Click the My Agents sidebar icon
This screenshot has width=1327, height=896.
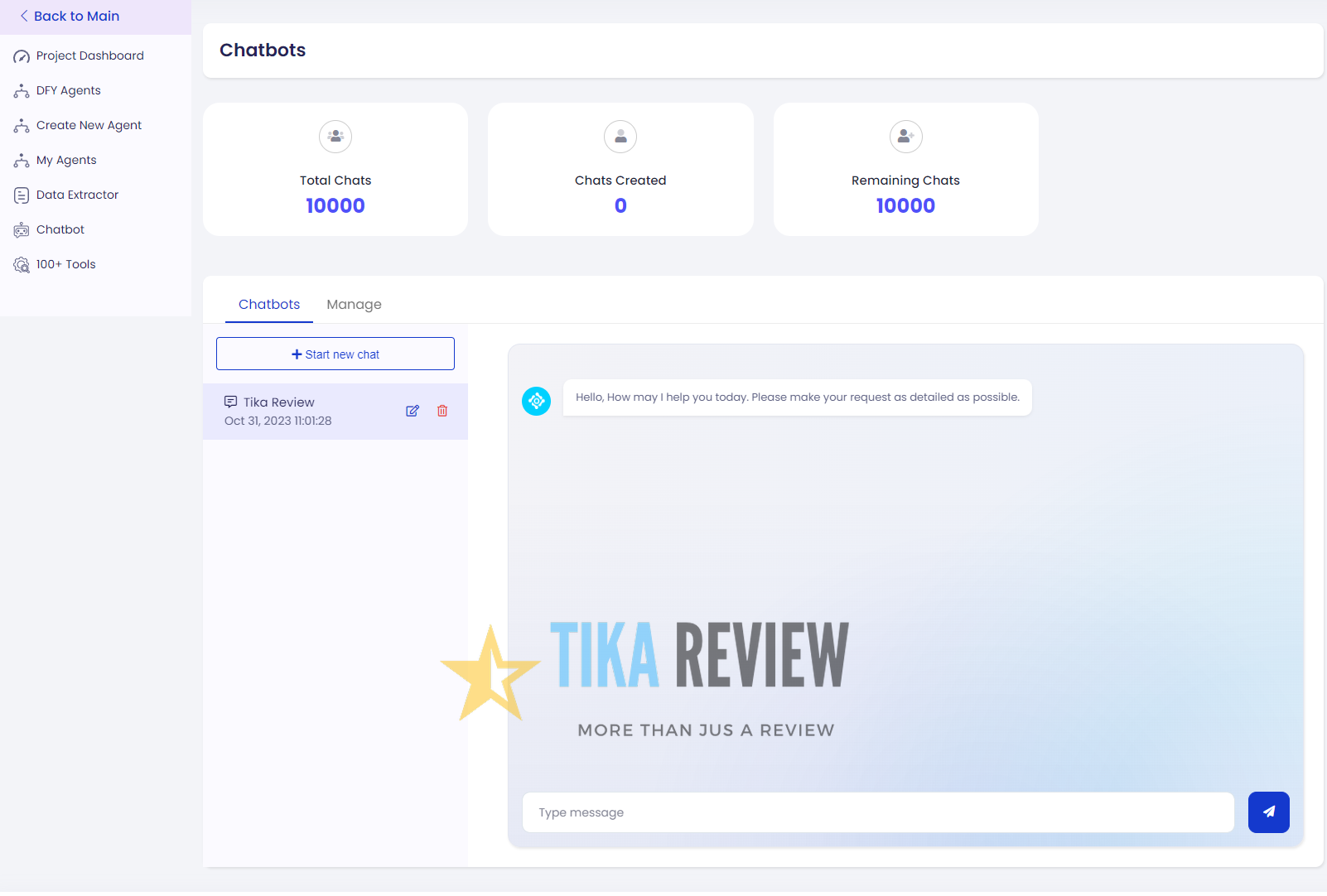22,161
